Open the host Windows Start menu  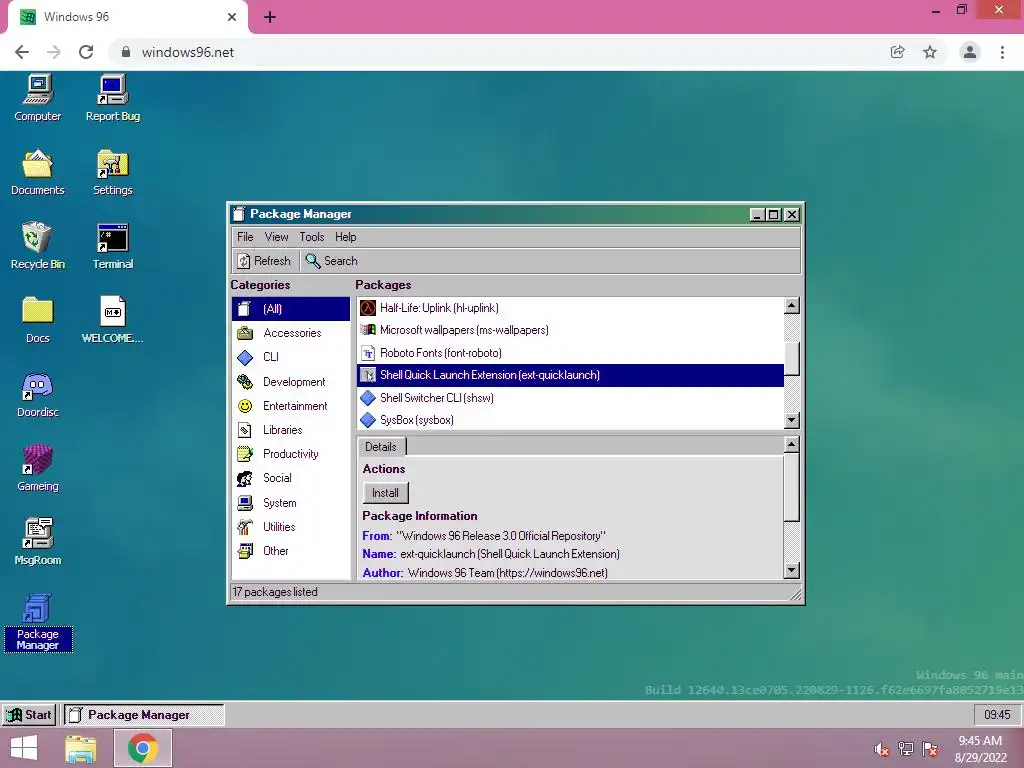[24, 748]
